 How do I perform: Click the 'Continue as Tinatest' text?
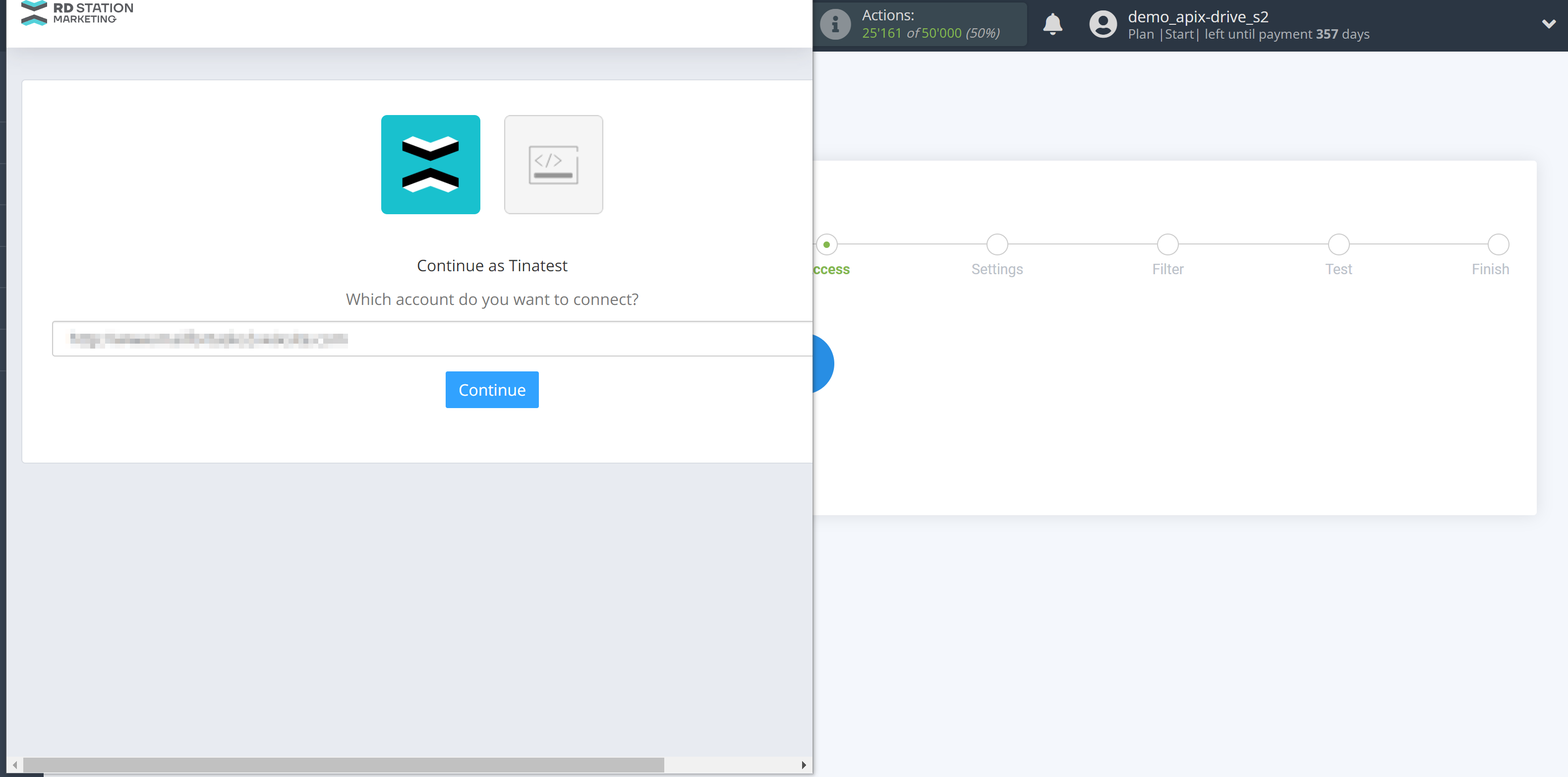pos(492,265)
